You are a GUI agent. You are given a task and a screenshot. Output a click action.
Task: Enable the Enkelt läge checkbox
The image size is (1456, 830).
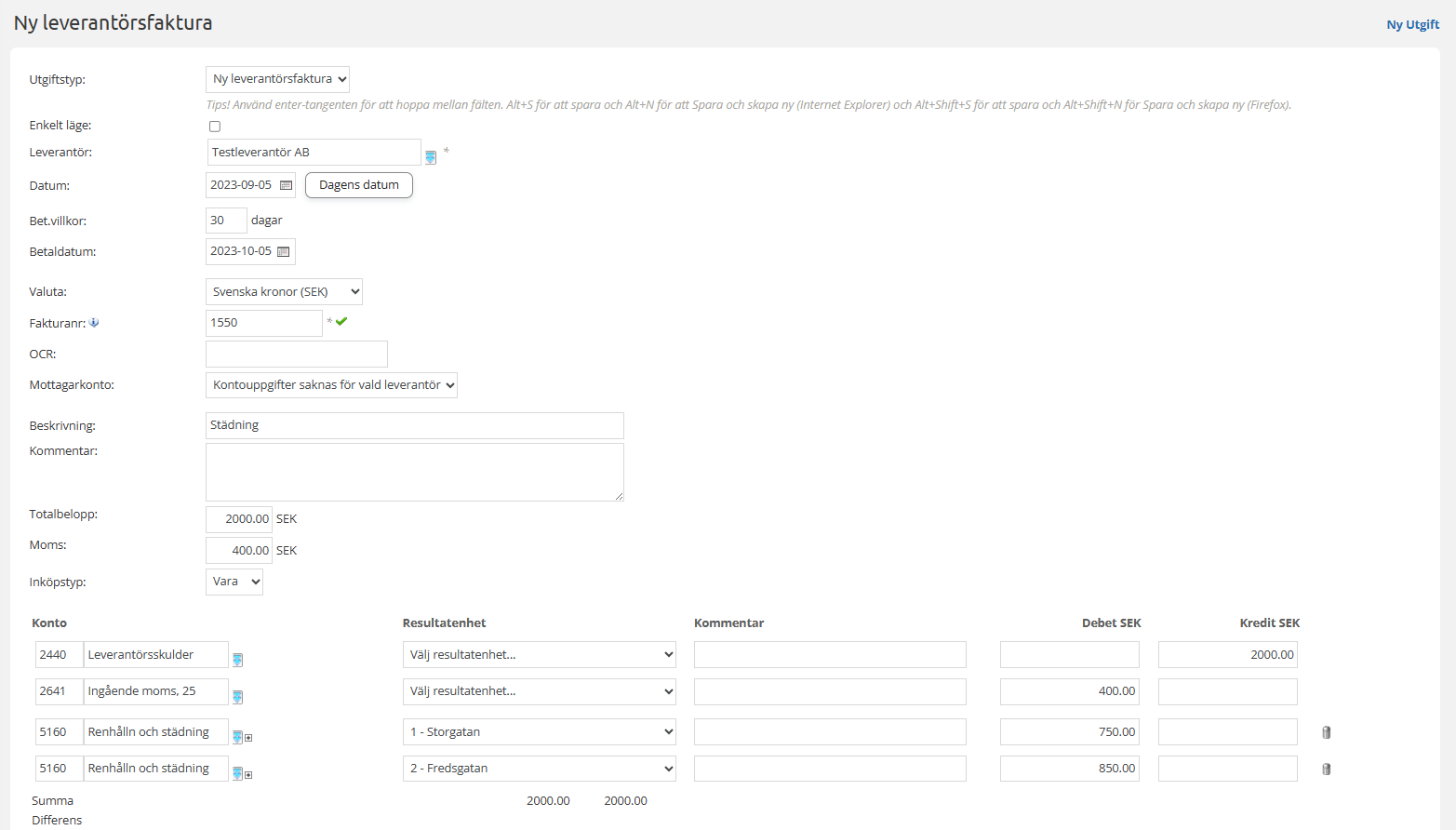pyautogui.click(x=215, y=127)
